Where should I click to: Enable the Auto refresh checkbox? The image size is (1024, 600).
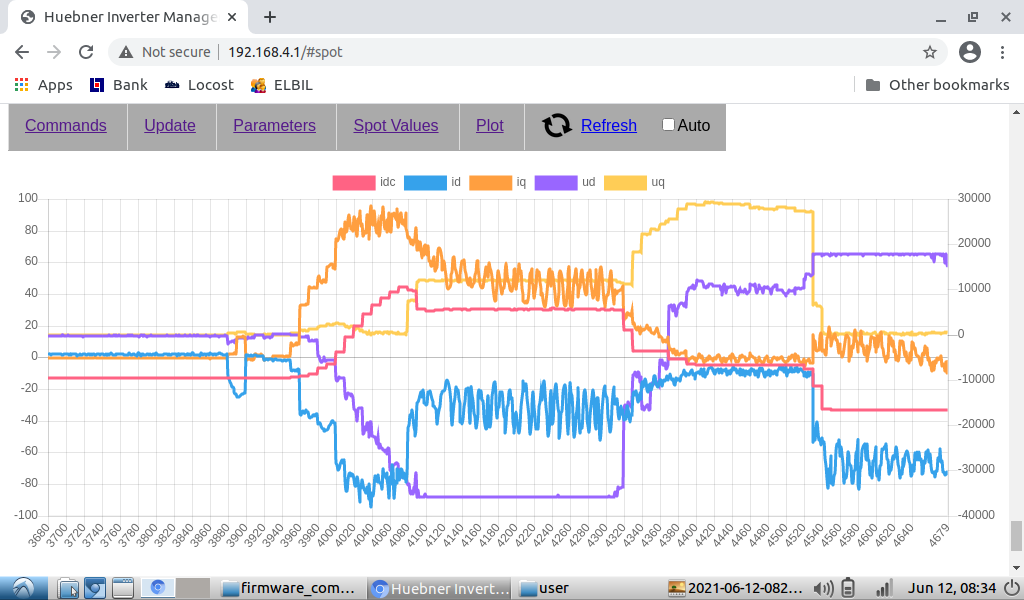[669, 125]
